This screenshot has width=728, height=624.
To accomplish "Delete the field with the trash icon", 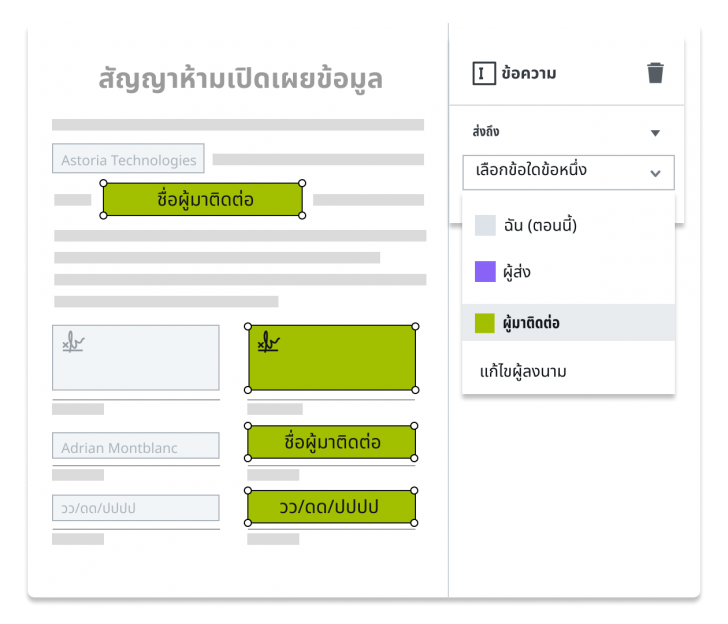I will click(655, 73).
